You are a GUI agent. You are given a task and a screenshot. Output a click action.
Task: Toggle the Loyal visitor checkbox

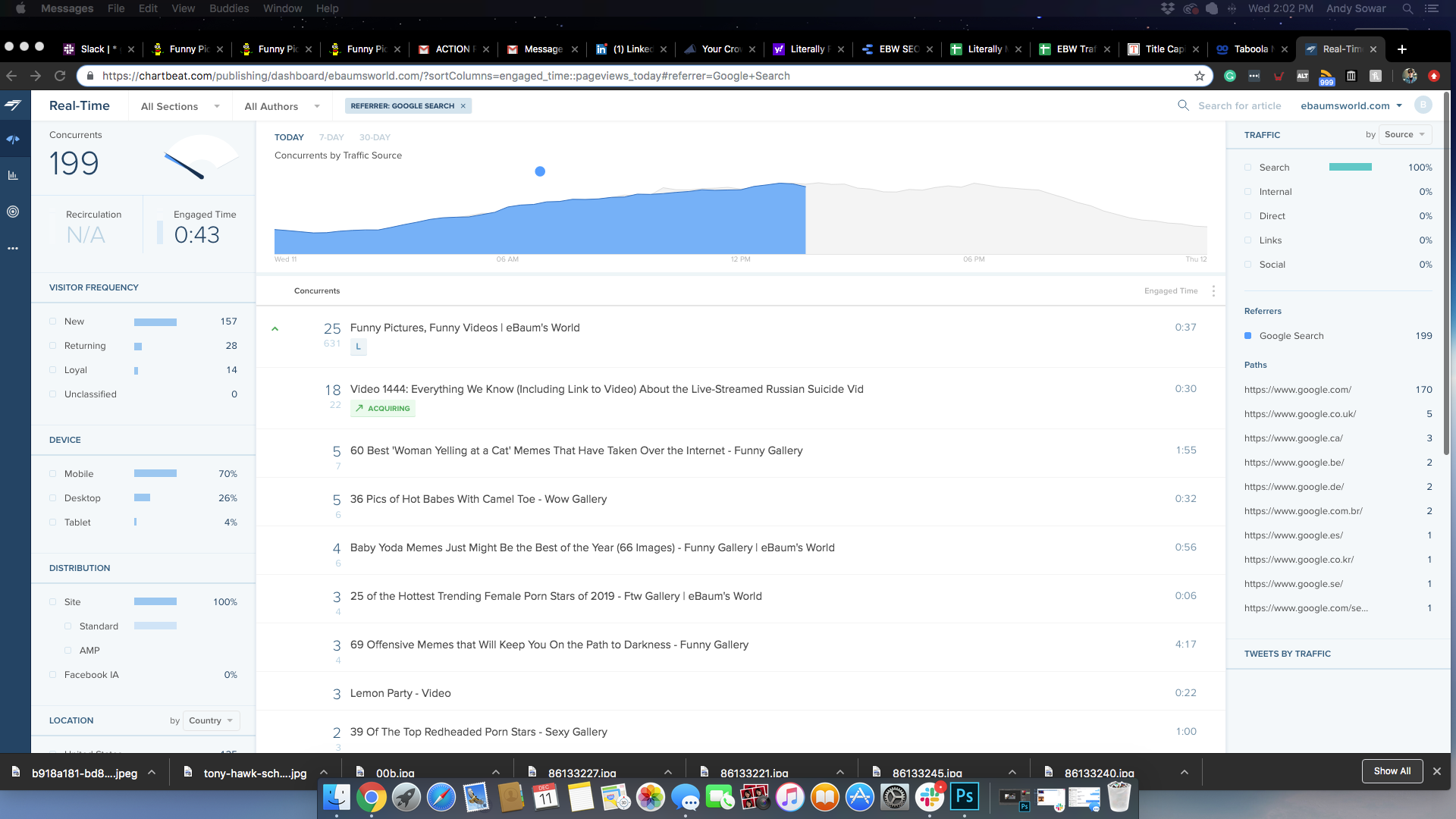coord(53,370)
